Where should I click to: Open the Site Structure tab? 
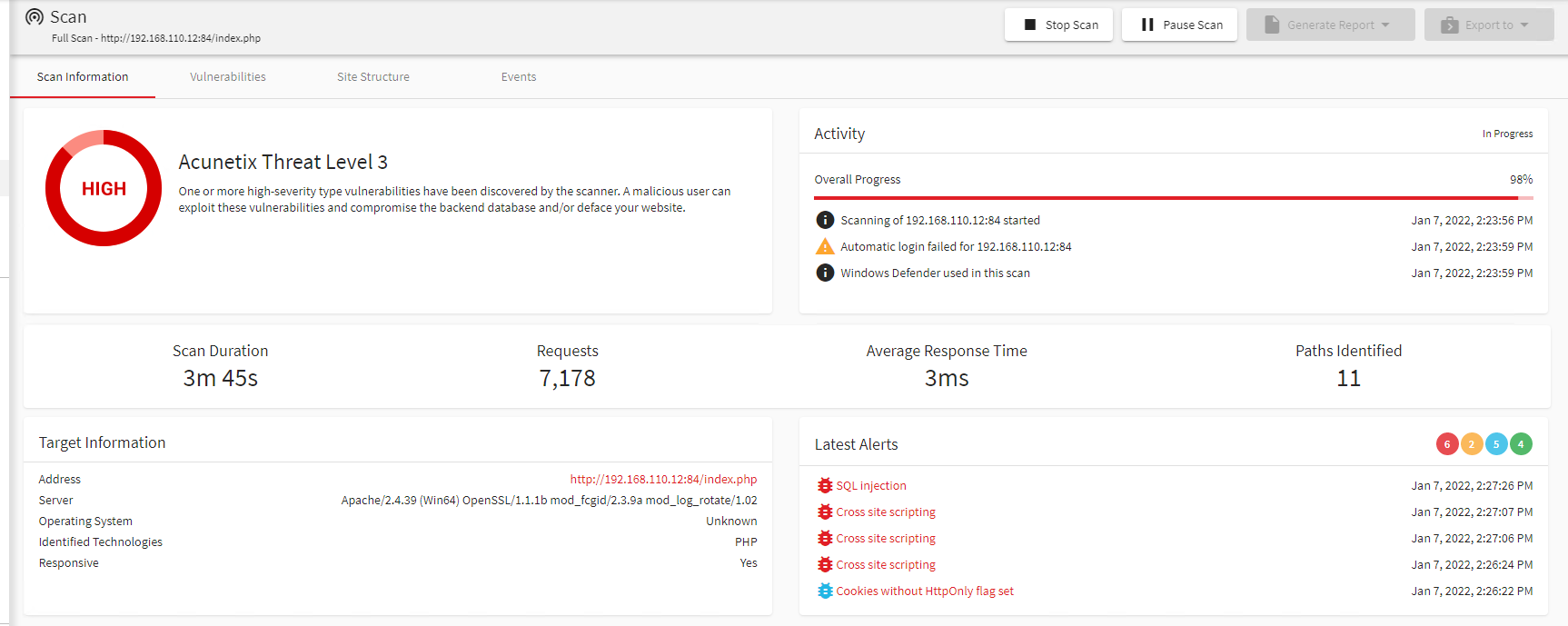[373, 77]
